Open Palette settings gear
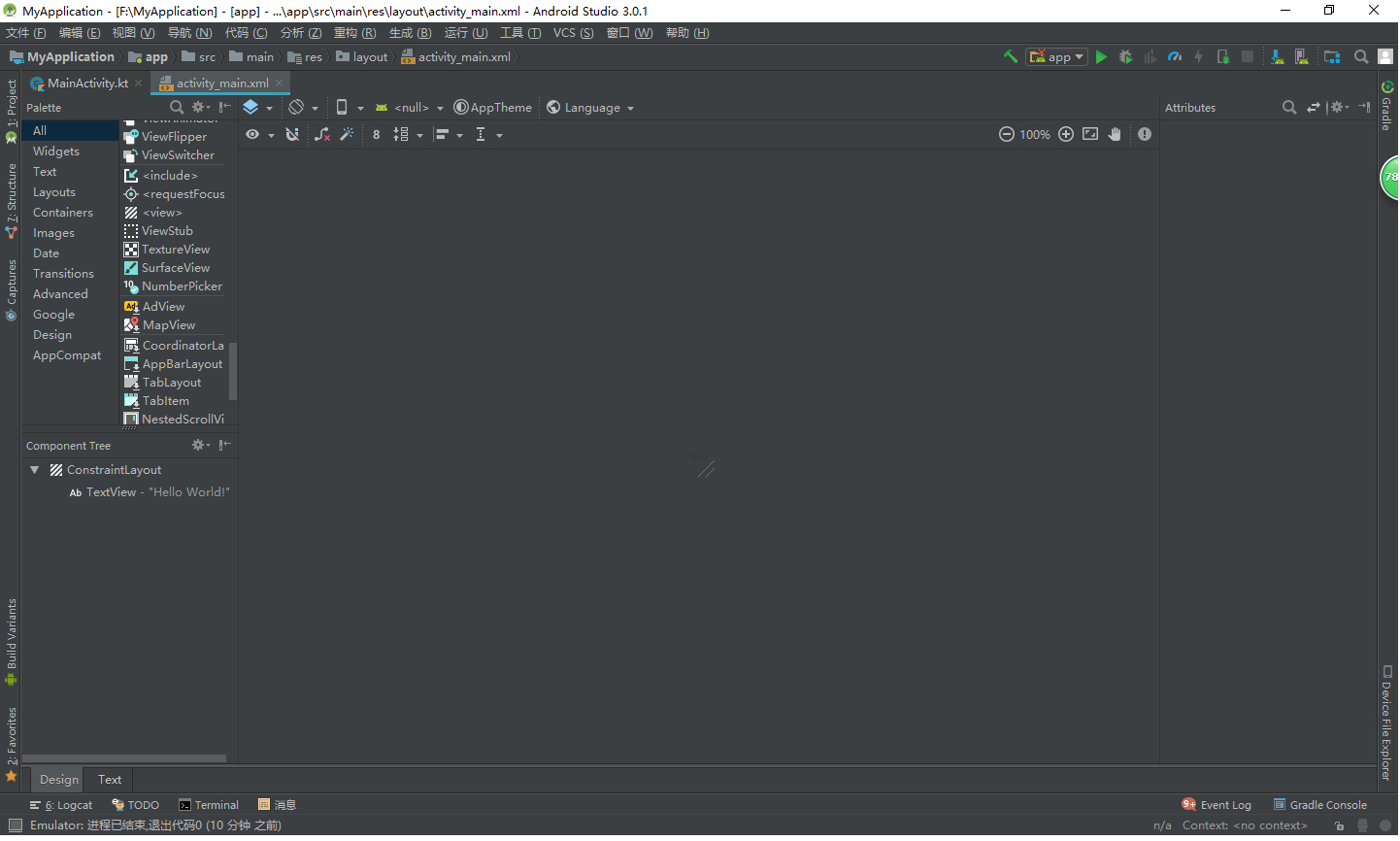The image size is (1400, 841). coord(201,108)
